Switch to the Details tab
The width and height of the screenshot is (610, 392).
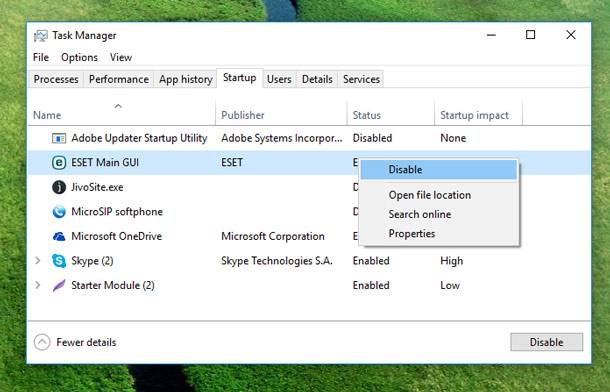(x=317, y=79)
